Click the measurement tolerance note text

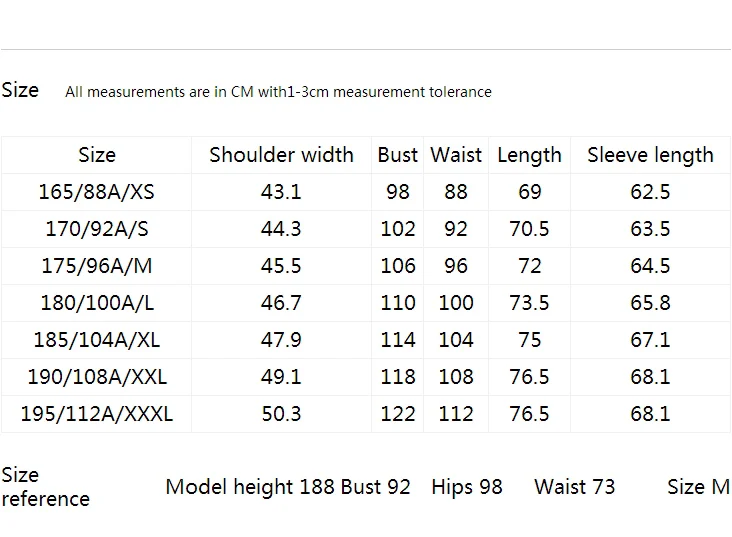(x=278, y=92)
